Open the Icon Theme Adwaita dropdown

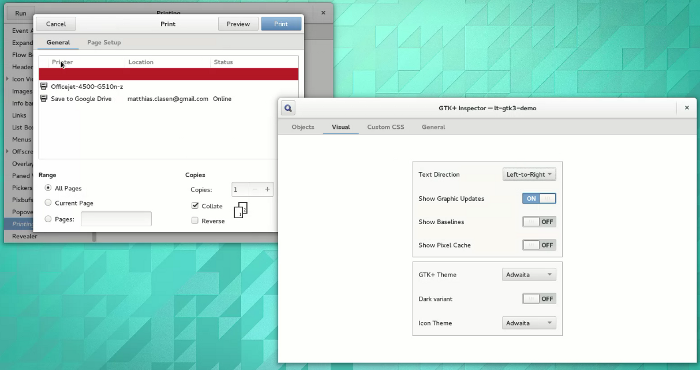tap(529, 323)
